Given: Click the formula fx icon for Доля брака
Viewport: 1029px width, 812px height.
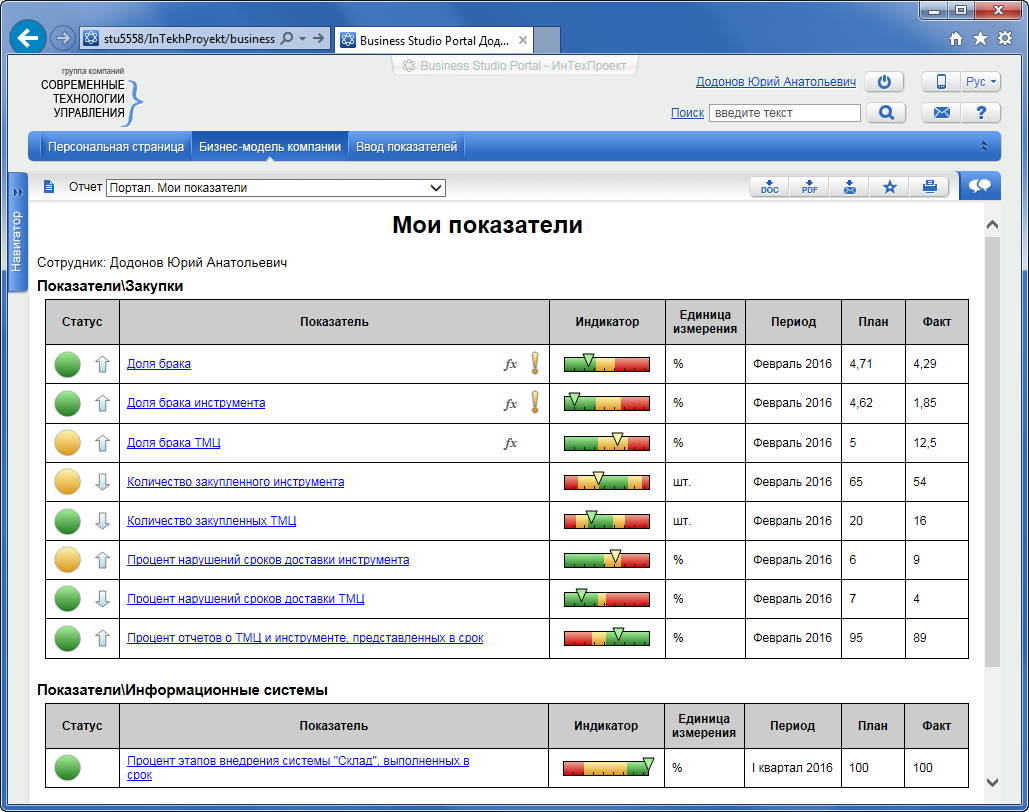Looking at the screenshot, I should pos(510,364).
